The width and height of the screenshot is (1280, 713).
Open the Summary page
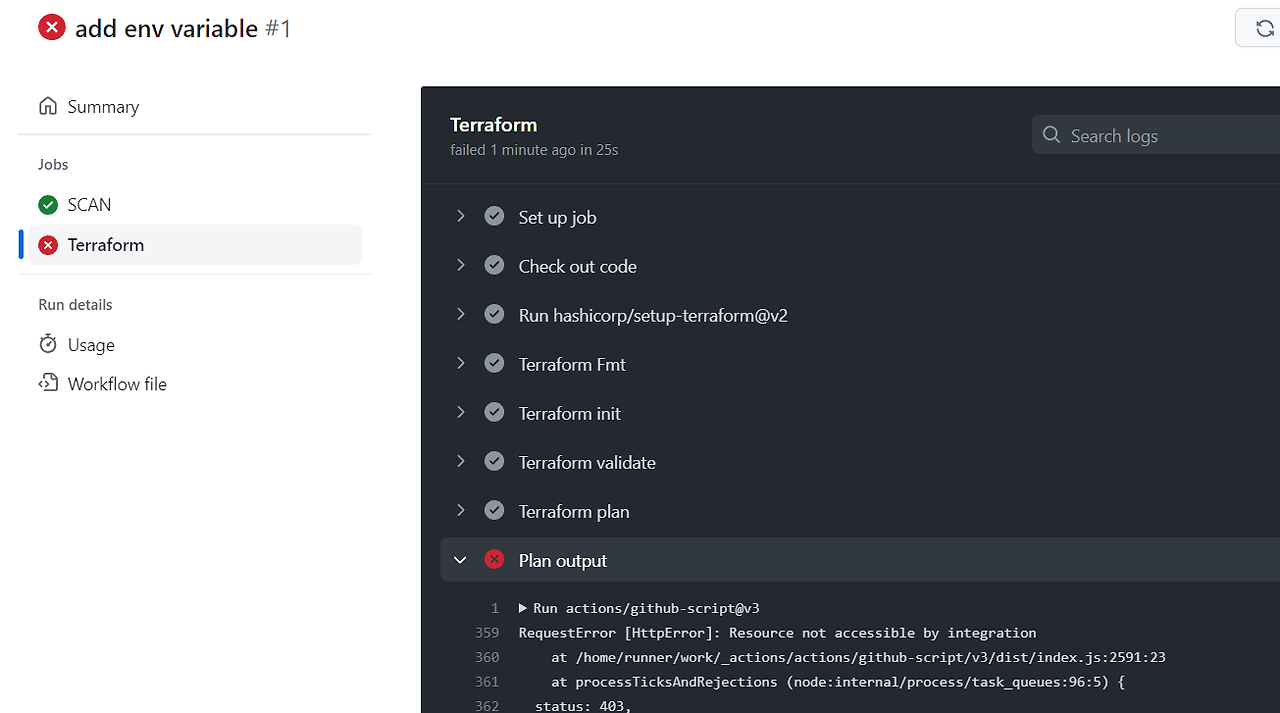click(x=103, y=107)
